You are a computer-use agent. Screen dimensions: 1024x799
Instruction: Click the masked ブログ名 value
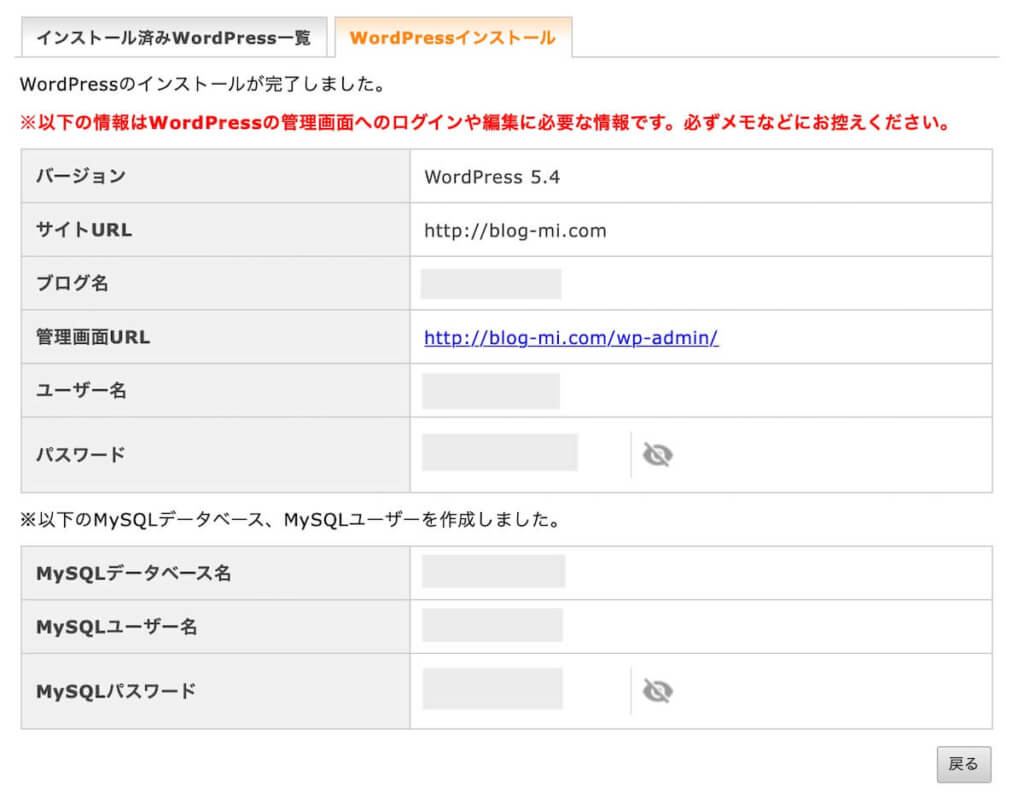tap(490, 284)
